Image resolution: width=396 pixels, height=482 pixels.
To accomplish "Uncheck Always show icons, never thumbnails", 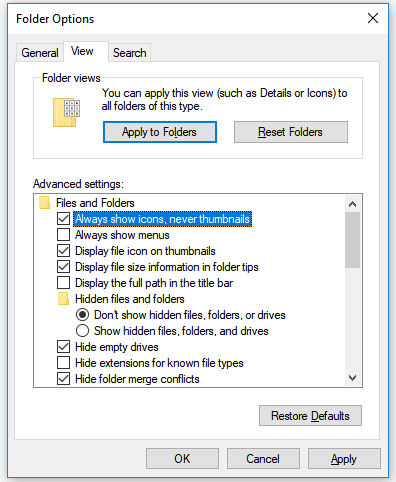I will click(63, 219).
